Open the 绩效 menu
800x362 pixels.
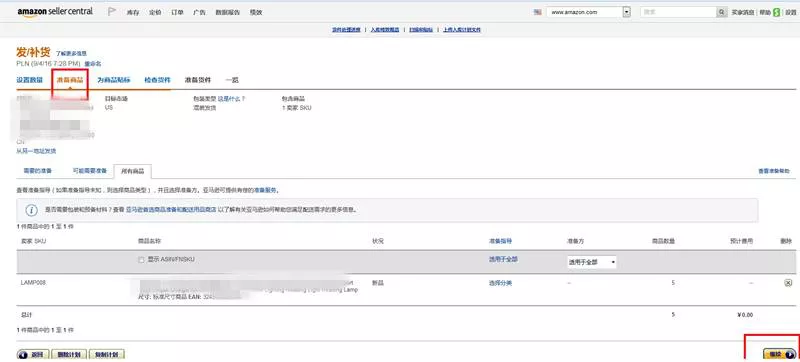(x=256, y=12)
